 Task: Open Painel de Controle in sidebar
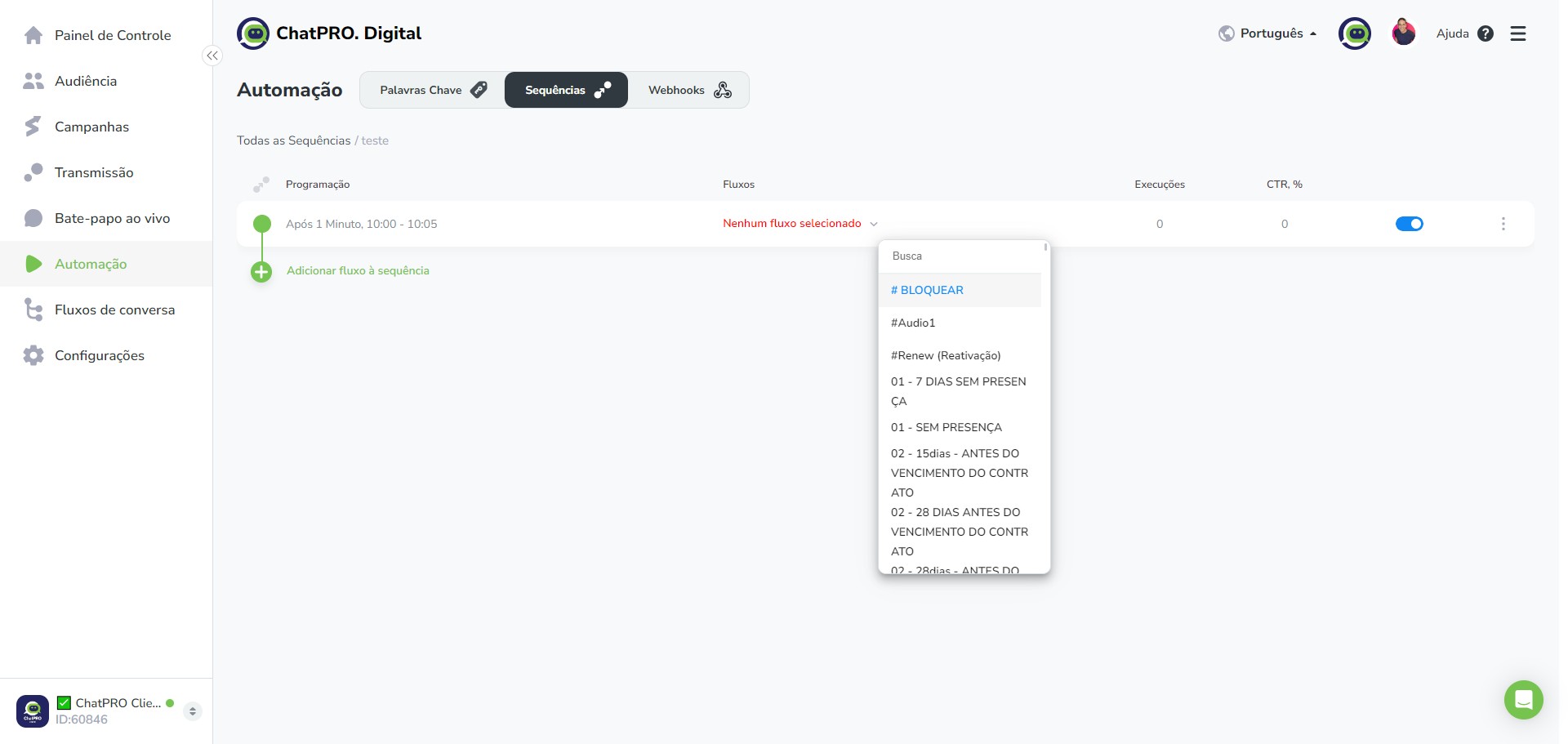tap(106, 35)
